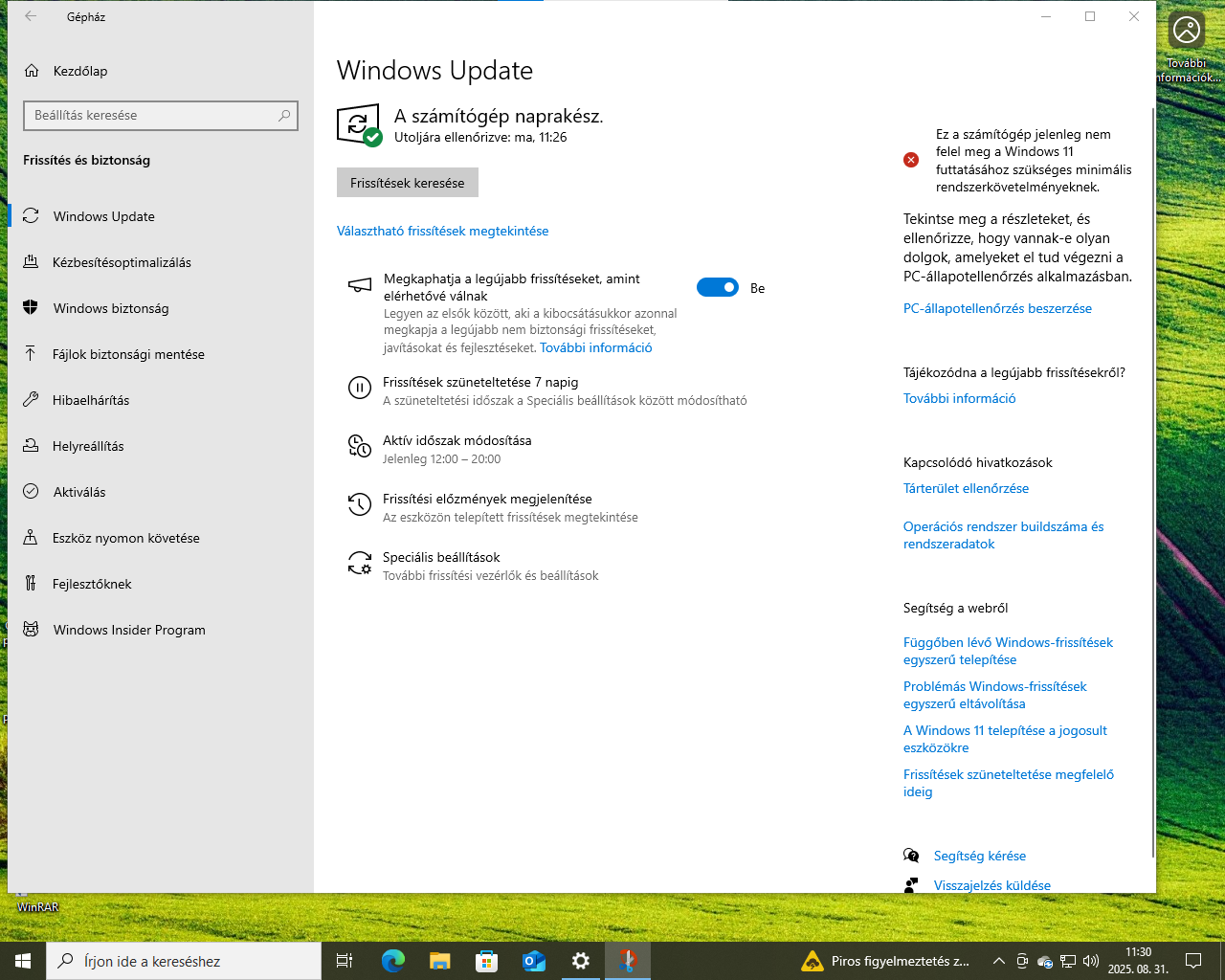1225x980 pixels.
Task: Click the taskbar search box Írjon ide
Action: (x=184, y=961)
